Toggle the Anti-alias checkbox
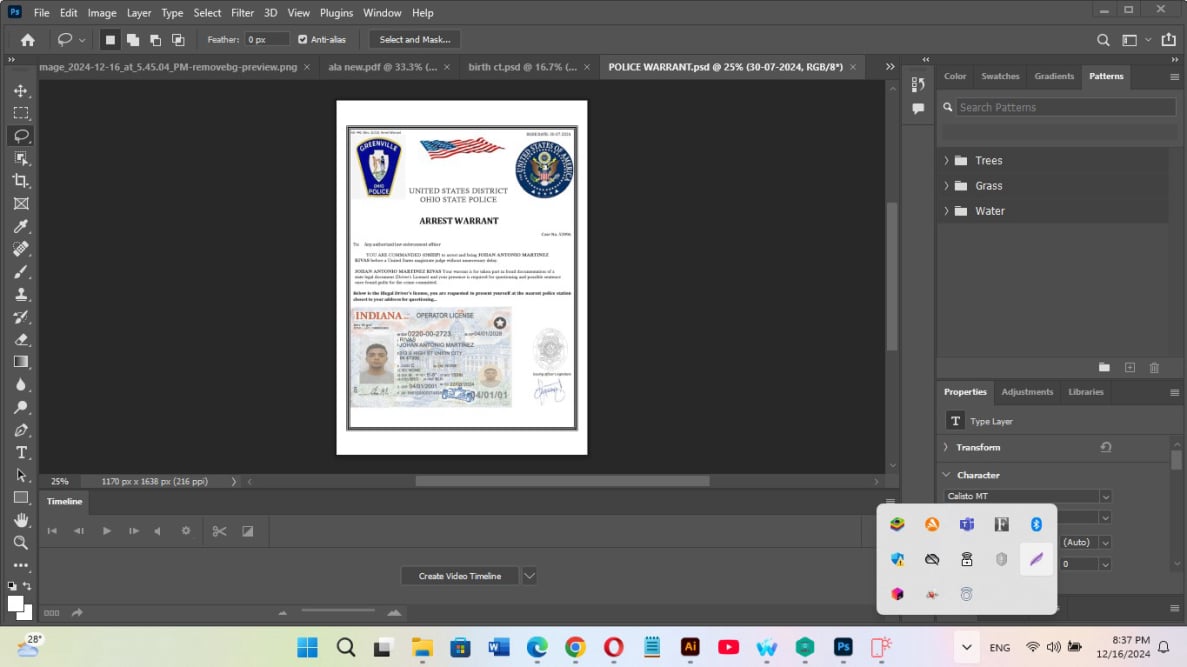Screen dimensions: 1187x667 click(302, 39)
